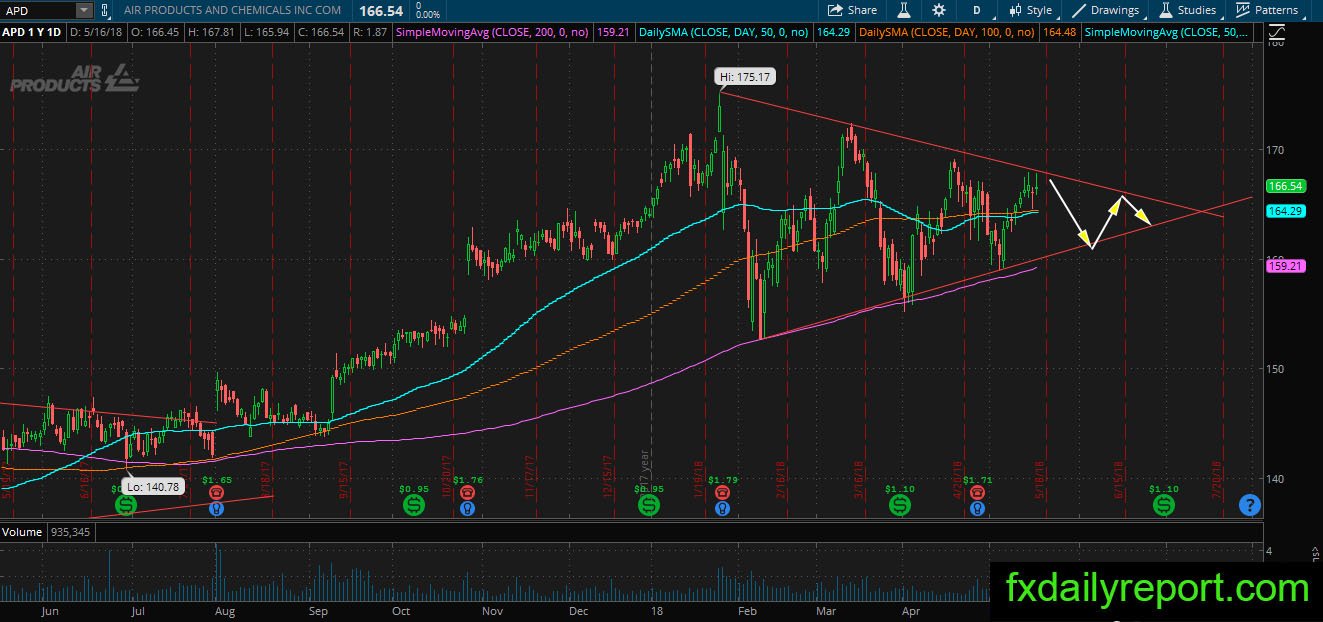Click the Lo: 140.78 price bubble
Viewport: 1323px width, 622px height.
tap(153, 487)
